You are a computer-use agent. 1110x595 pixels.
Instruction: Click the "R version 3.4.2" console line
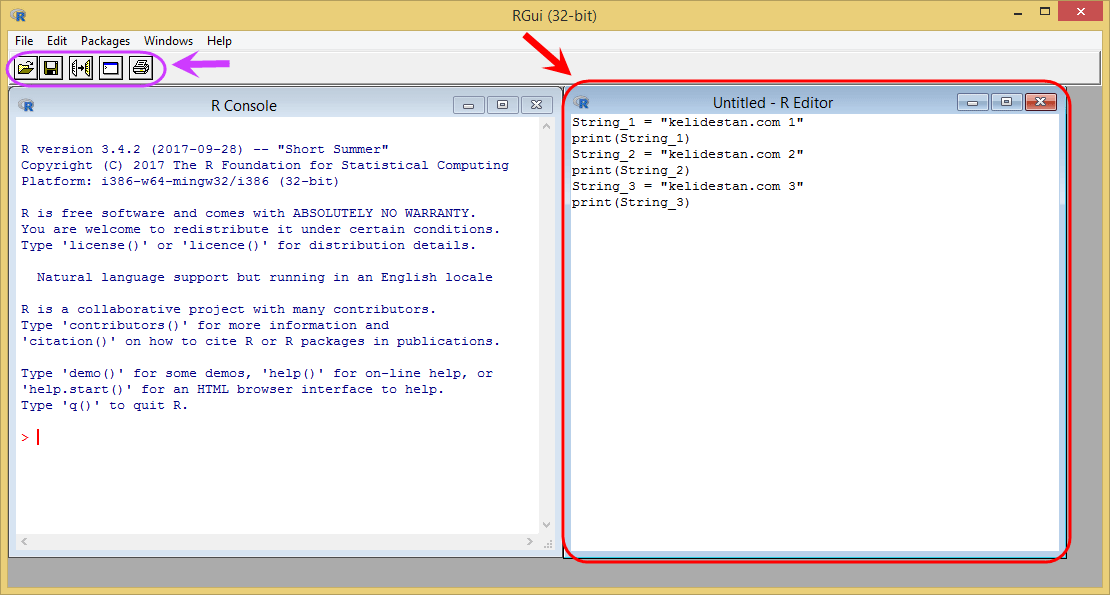[205, 149]
